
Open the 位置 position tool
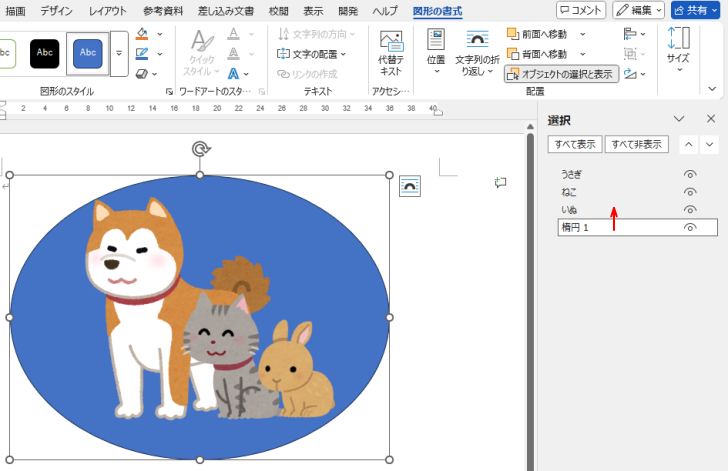tap(436, 43)
